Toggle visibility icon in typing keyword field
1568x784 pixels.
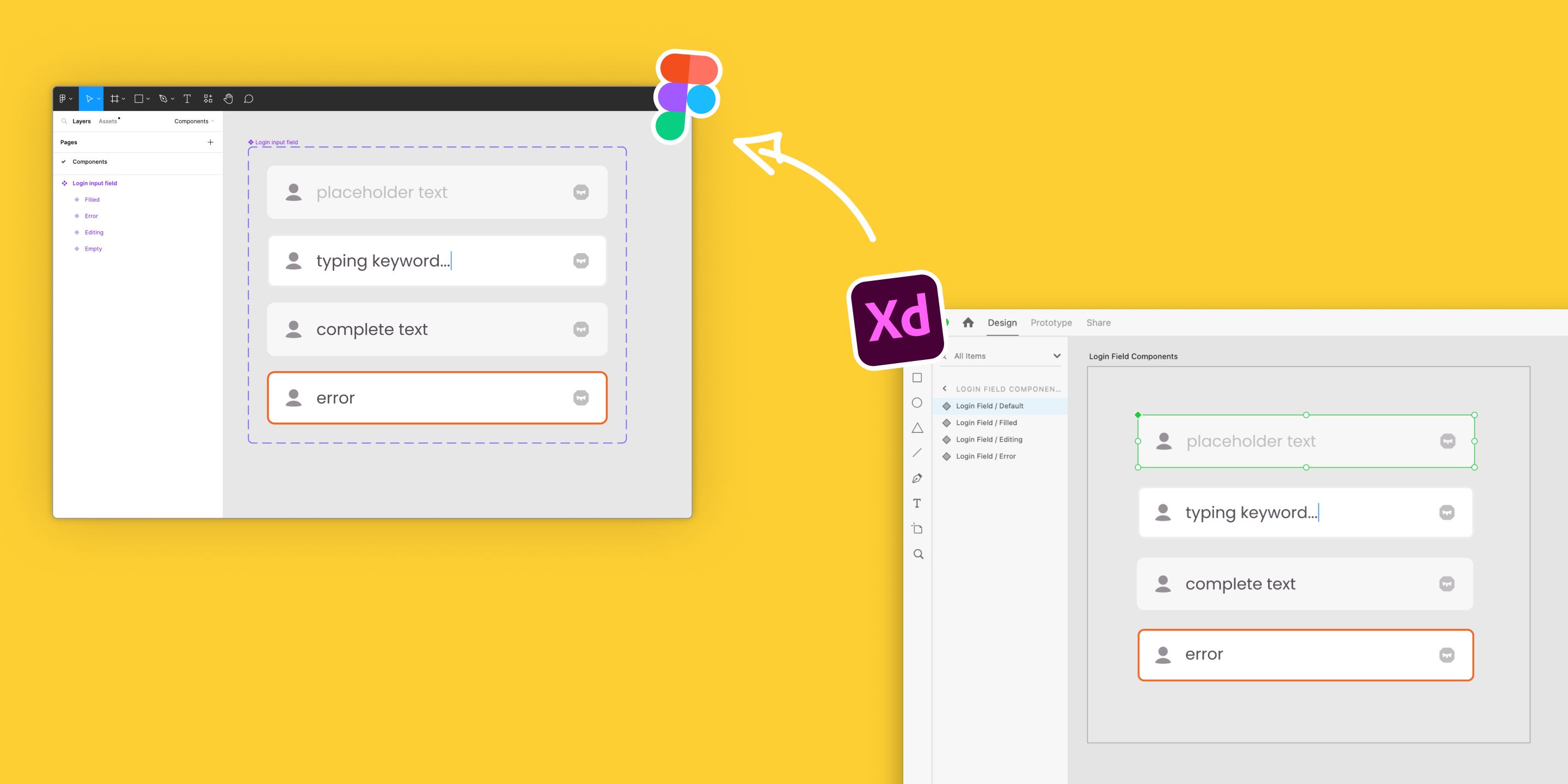(581, 261)
